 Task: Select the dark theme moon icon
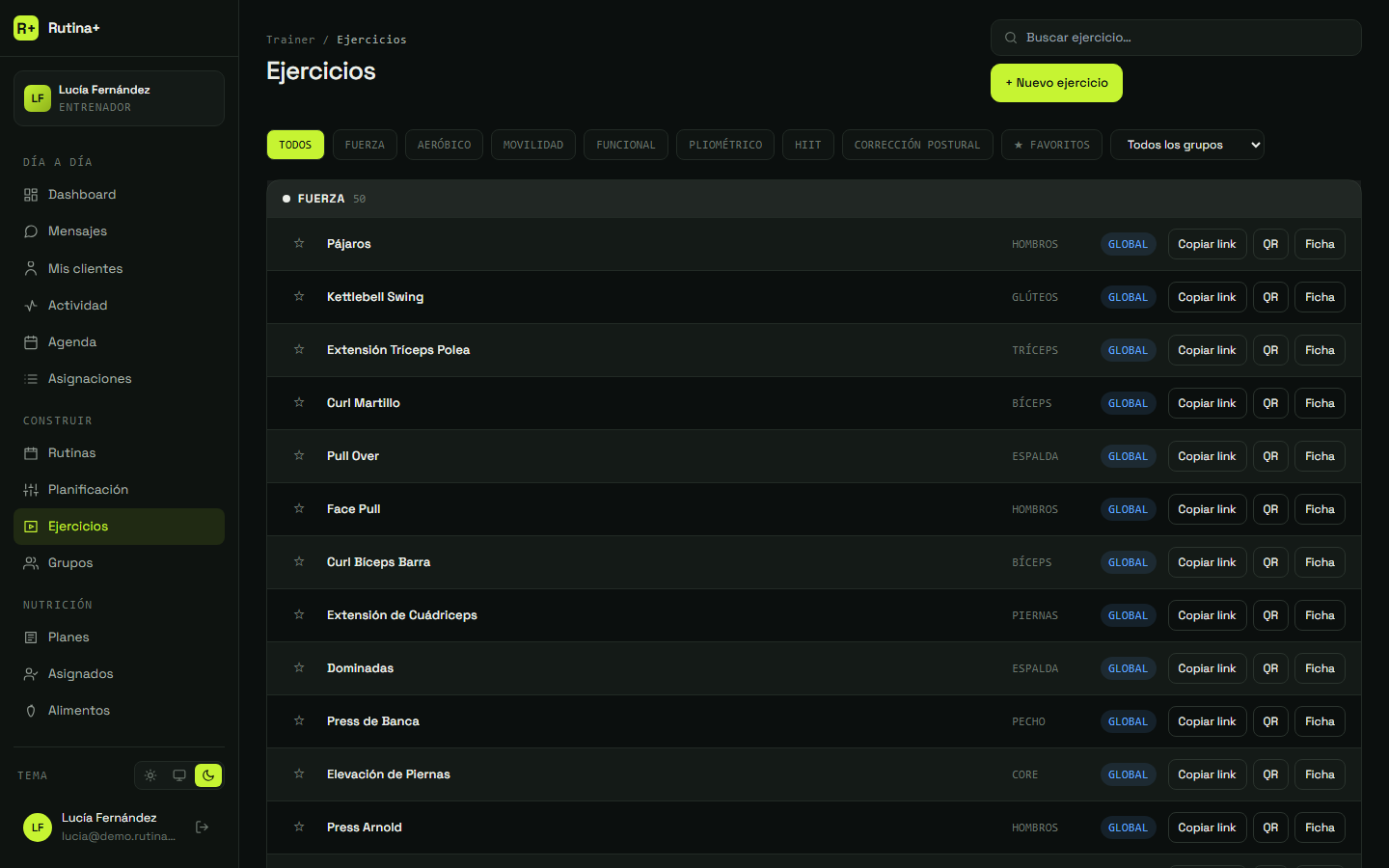pyautogui.click(x=208, y=775)
